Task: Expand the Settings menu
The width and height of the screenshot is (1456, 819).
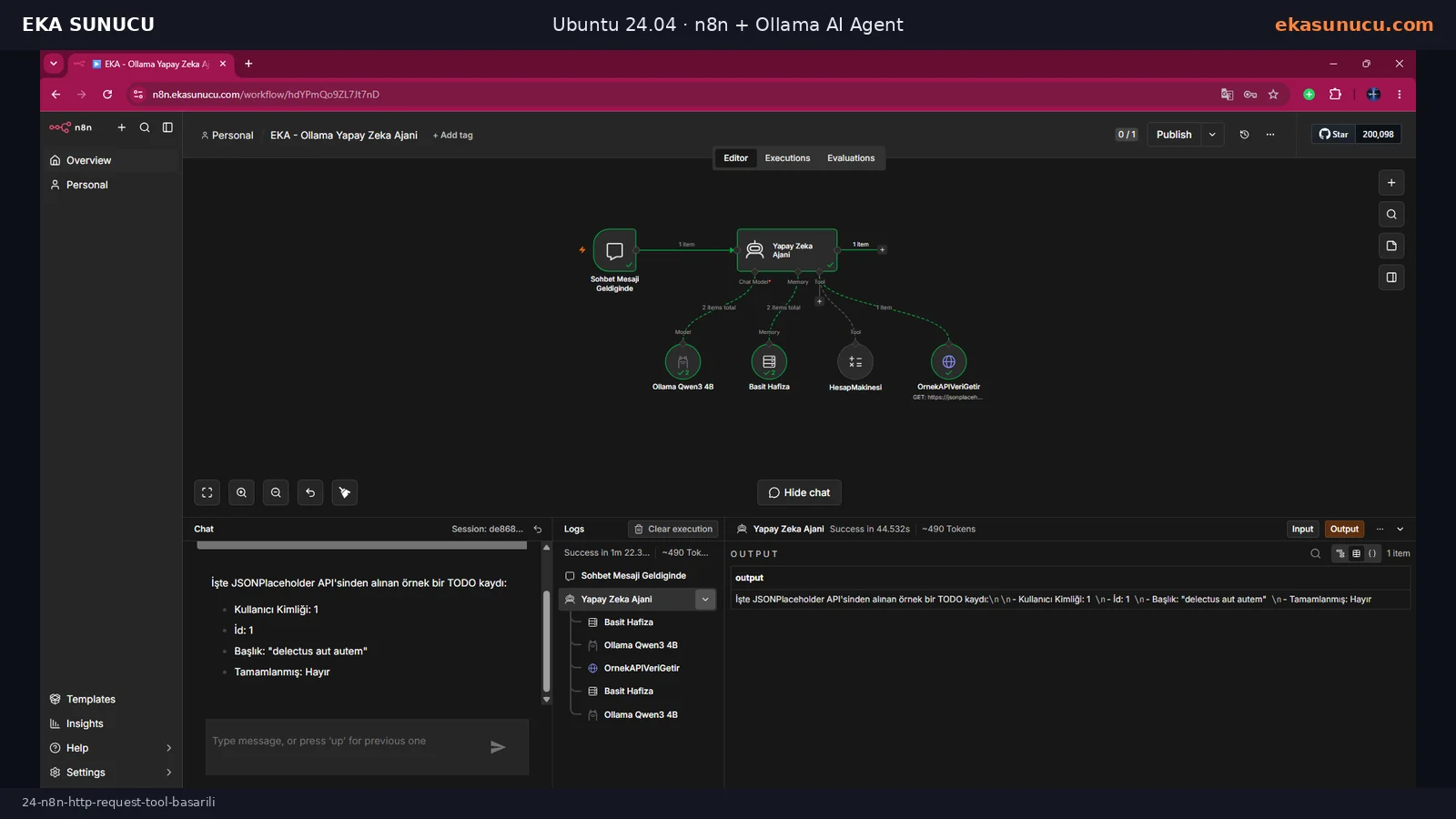Action: (111, 773)
